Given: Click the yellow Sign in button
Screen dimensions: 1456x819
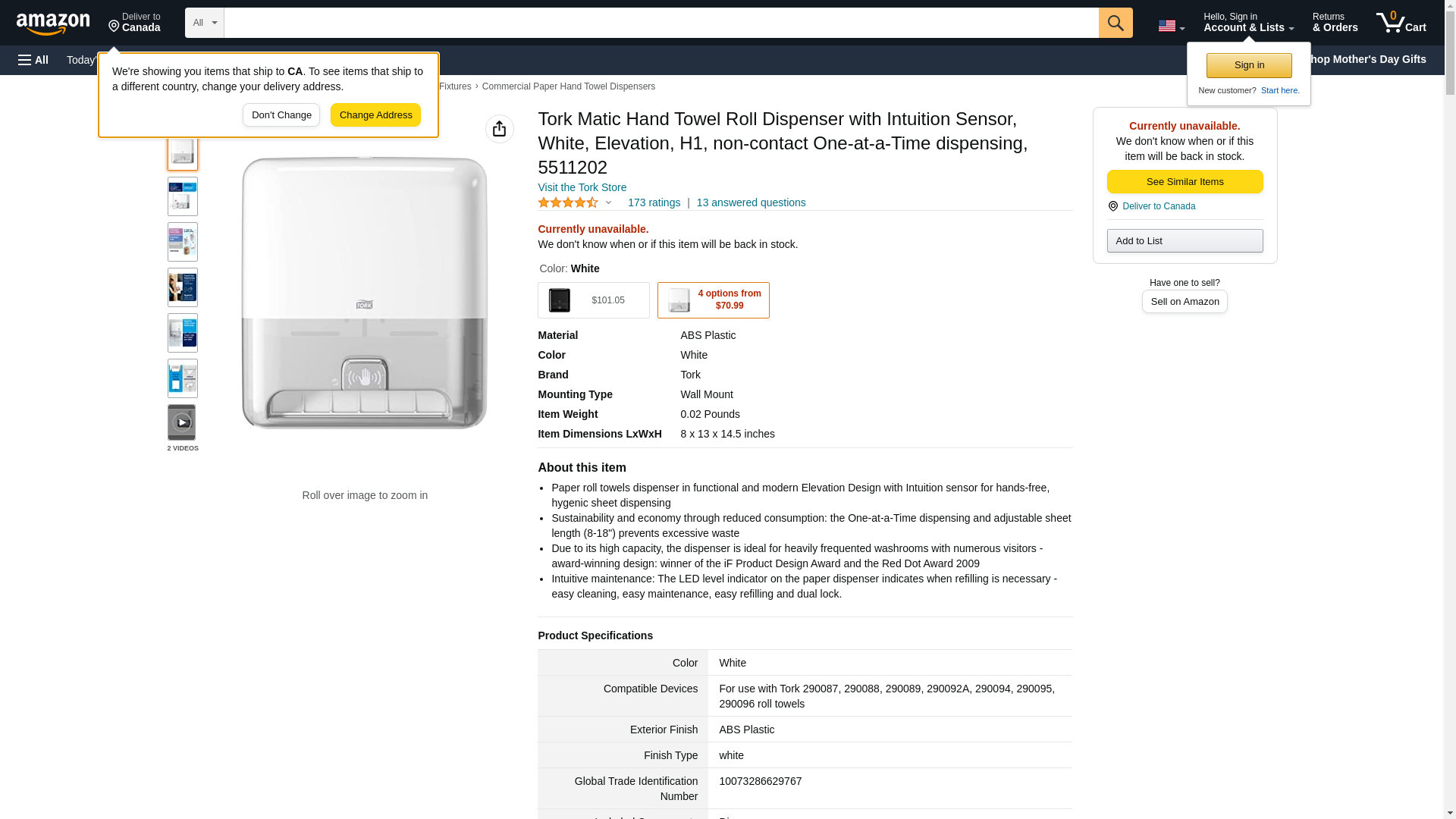Looking at the screenshot, I should (1249, 65).
